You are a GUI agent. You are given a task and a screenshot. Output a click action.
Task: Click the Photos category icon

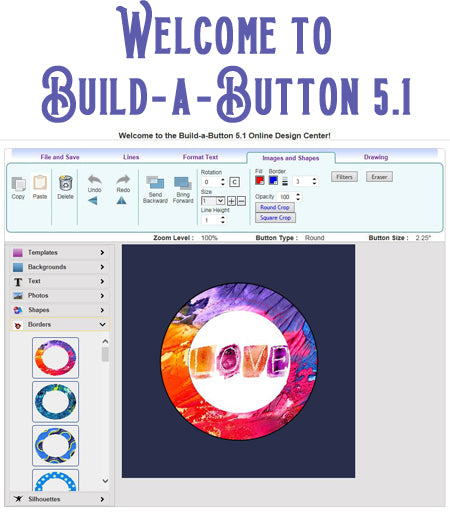click(18, 296)
